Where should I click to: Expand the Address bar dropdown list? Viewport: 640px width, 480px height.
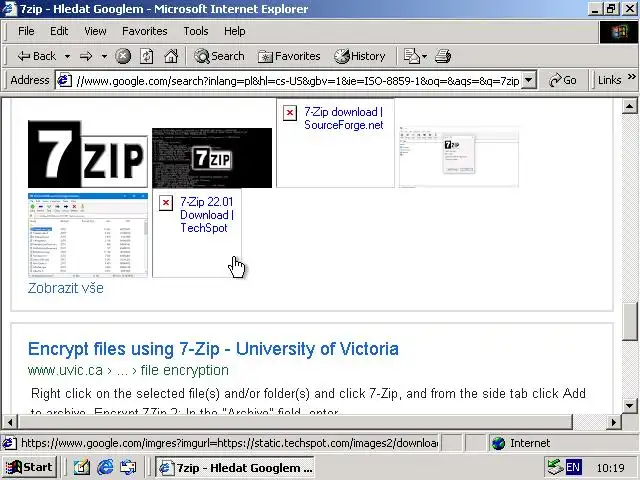point(528,80)
